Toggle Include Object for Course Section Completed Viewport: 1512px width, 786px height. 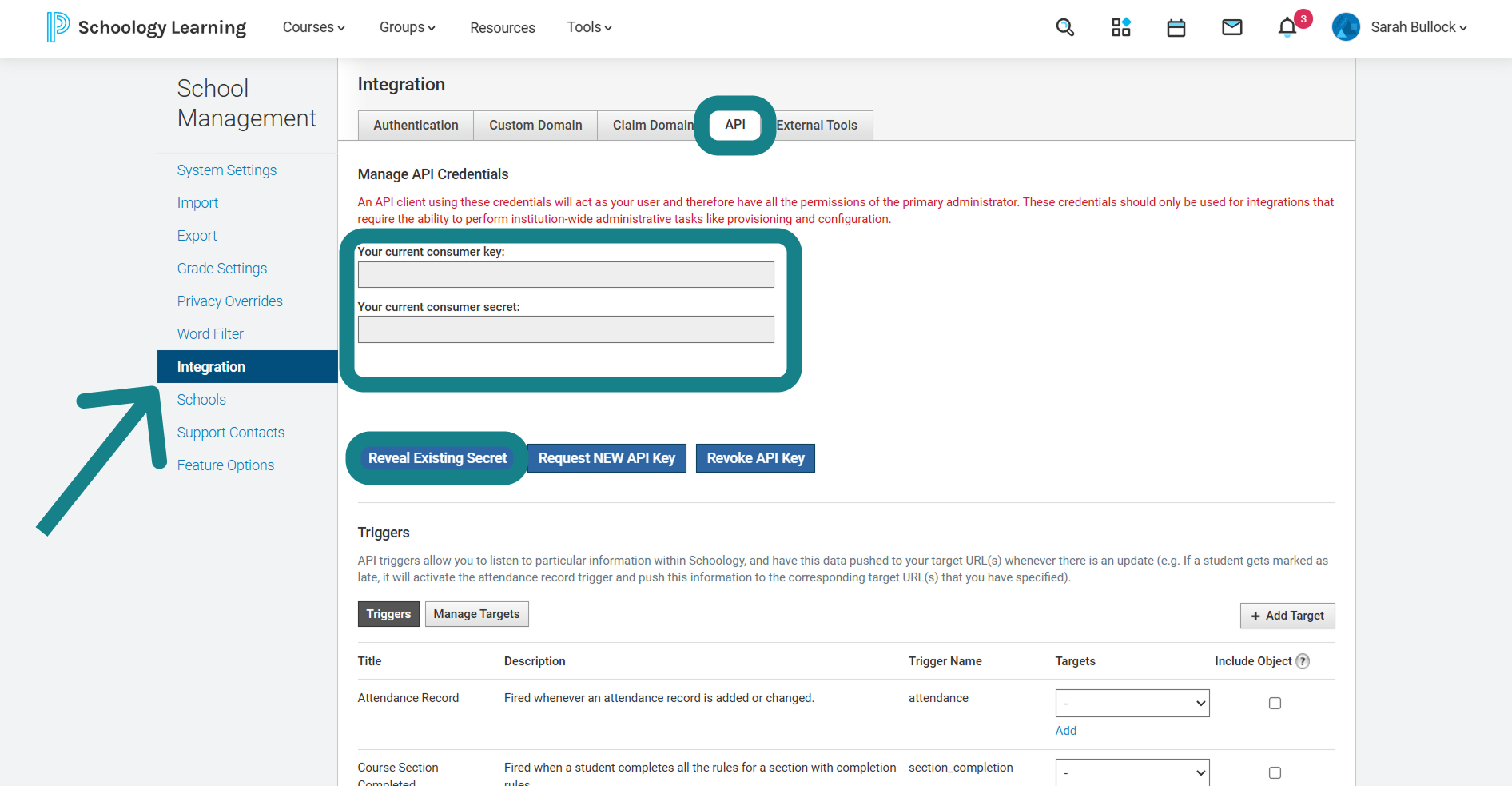click(1275, 773)
